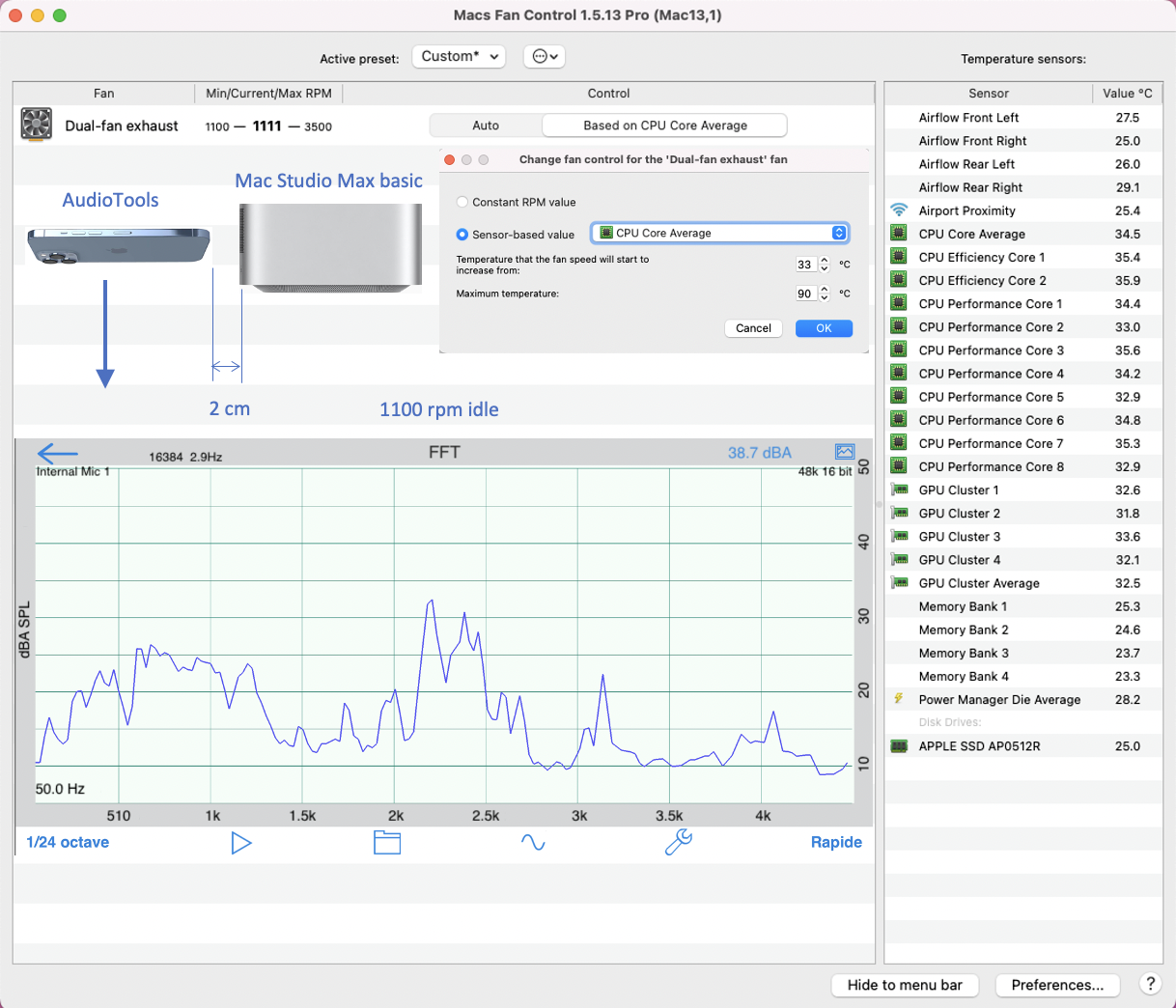Click the Min/Current/Max RPM column header
Viewport: 1176px width, 1008px height.
point(268,93)
